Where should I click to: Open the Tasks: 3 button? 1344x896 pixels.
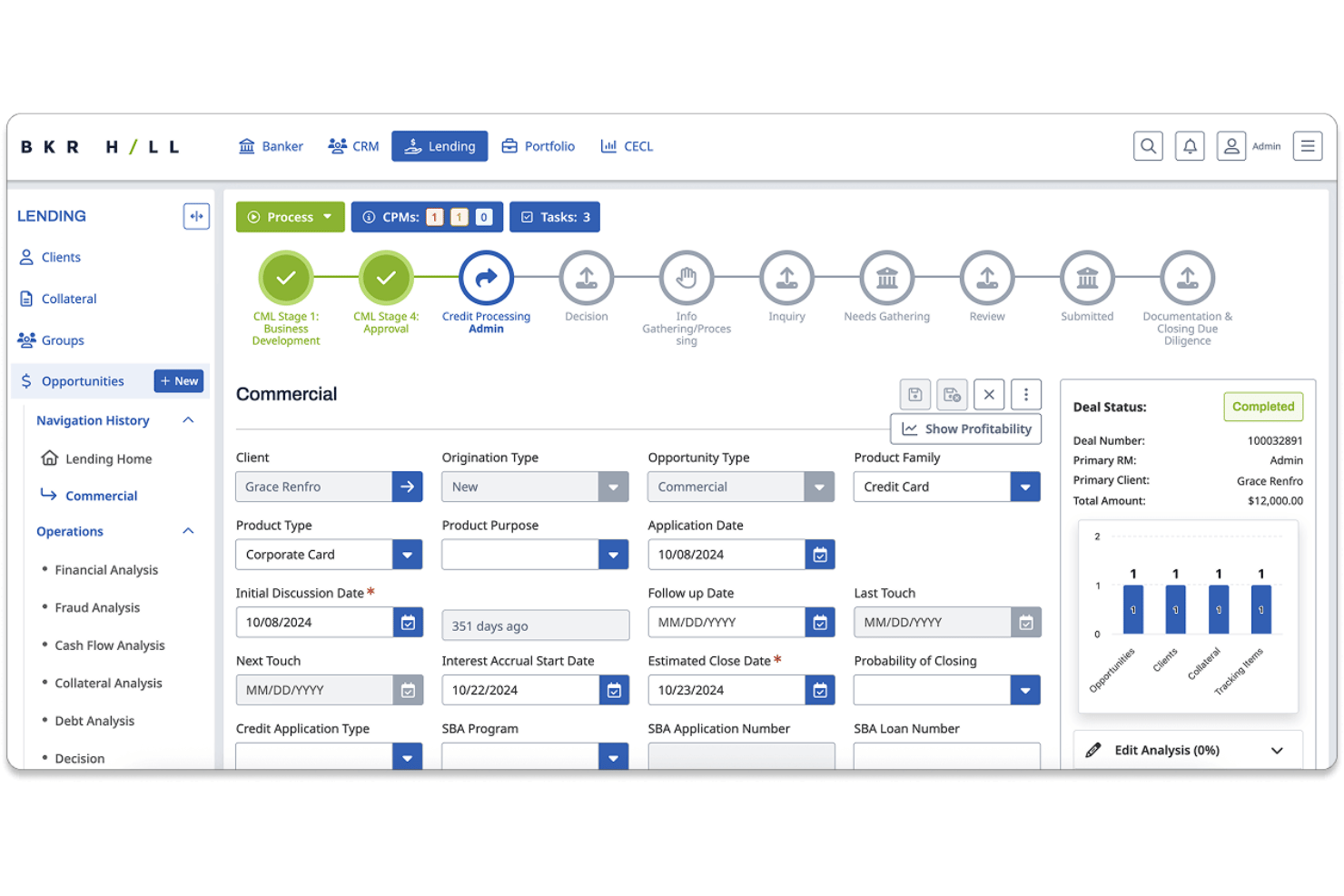coord(555,217)
